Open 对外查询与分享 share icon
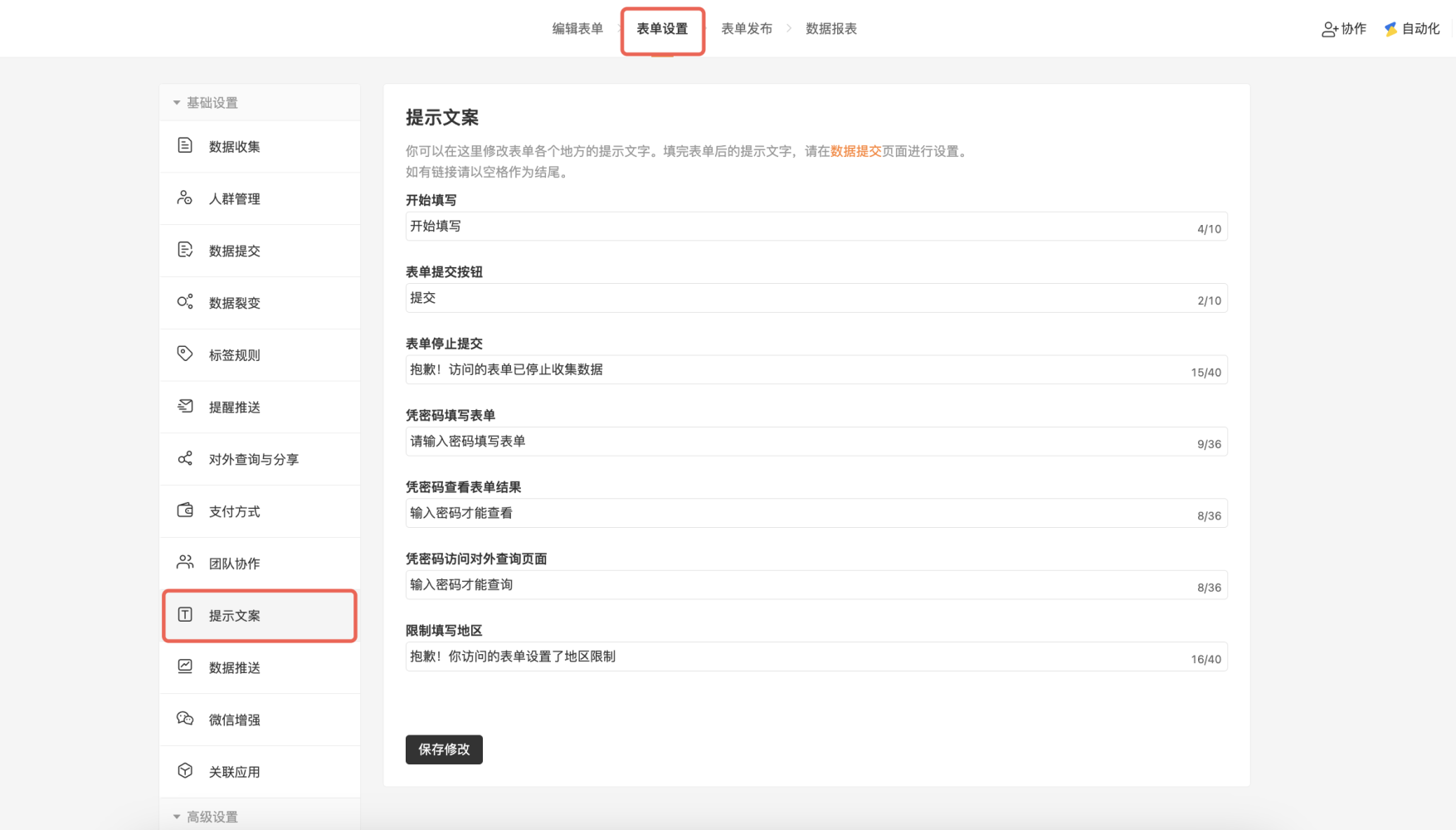The width and height of the screenshot is (1456, 830). (185, 459)
